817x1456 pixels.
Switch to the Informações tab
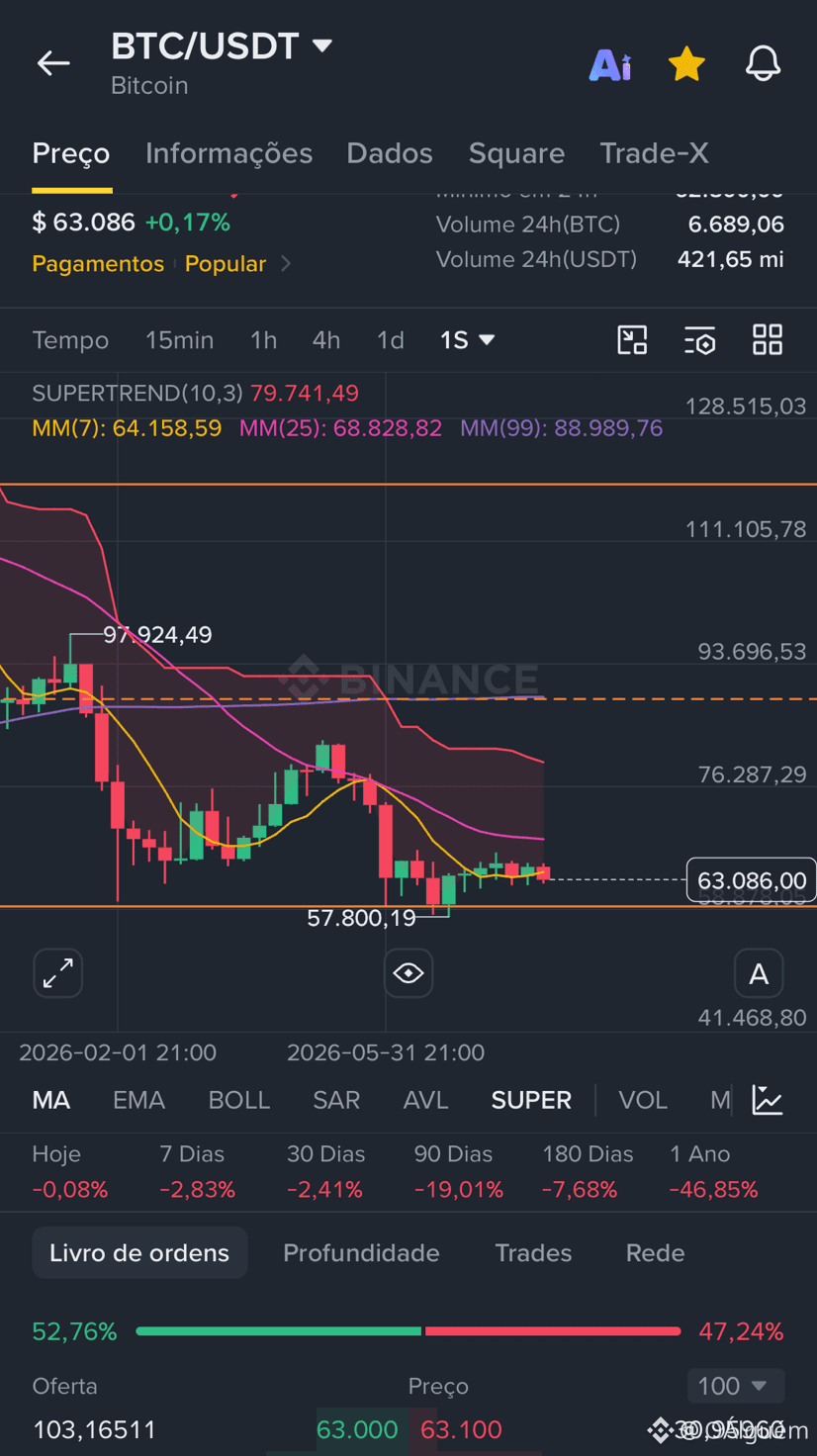228,153
